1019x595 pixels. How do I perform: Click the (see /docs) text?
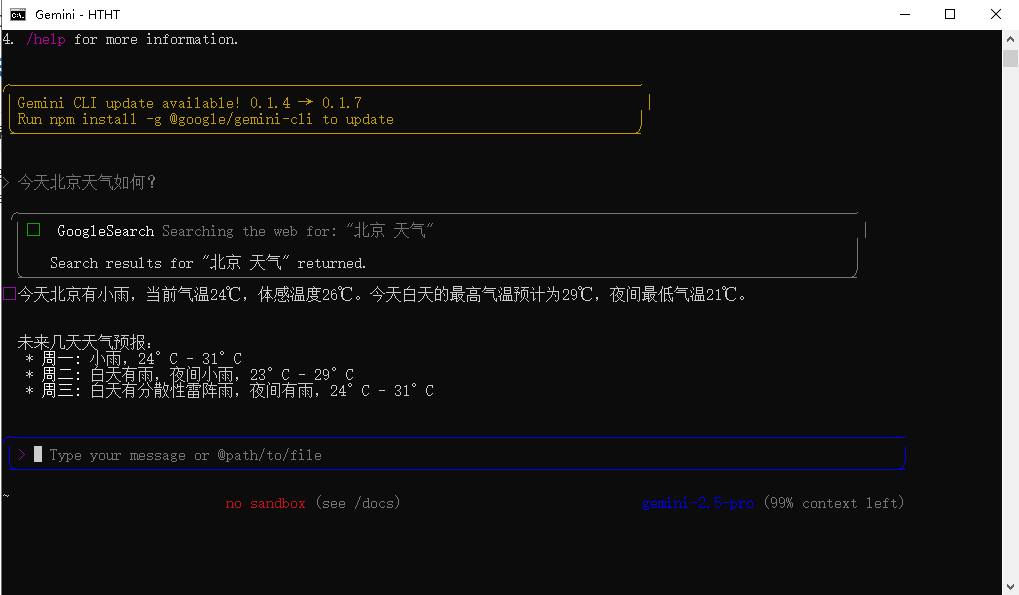[358, 503]
